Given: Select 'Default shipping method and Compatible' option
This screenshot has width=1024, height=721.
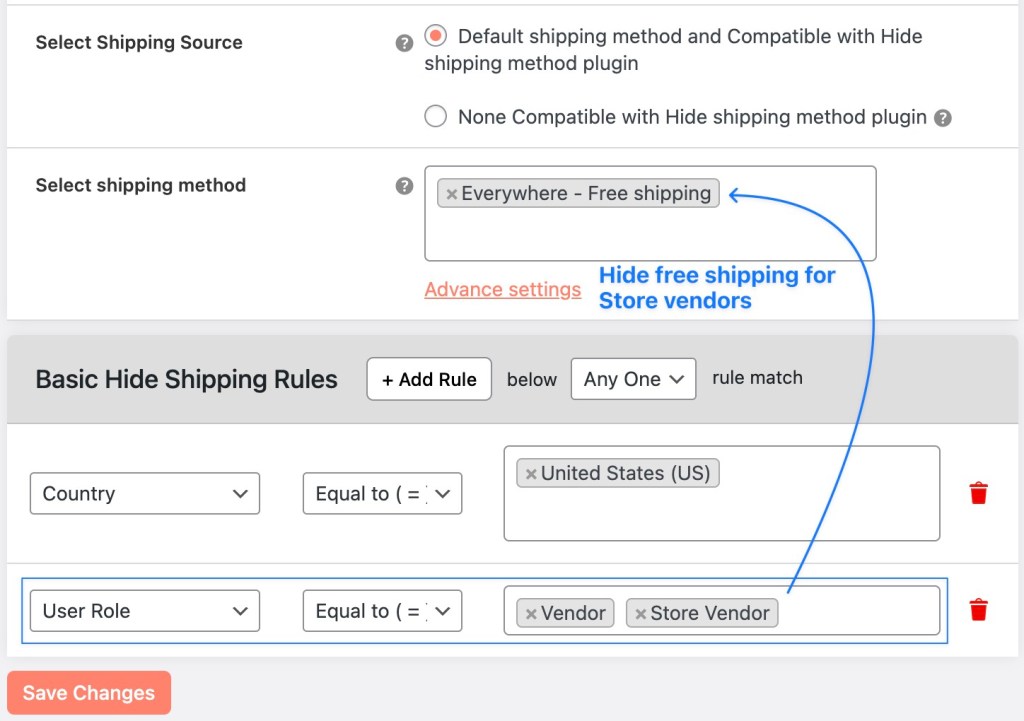Looking at the screenshot, I should coord(435,36).
